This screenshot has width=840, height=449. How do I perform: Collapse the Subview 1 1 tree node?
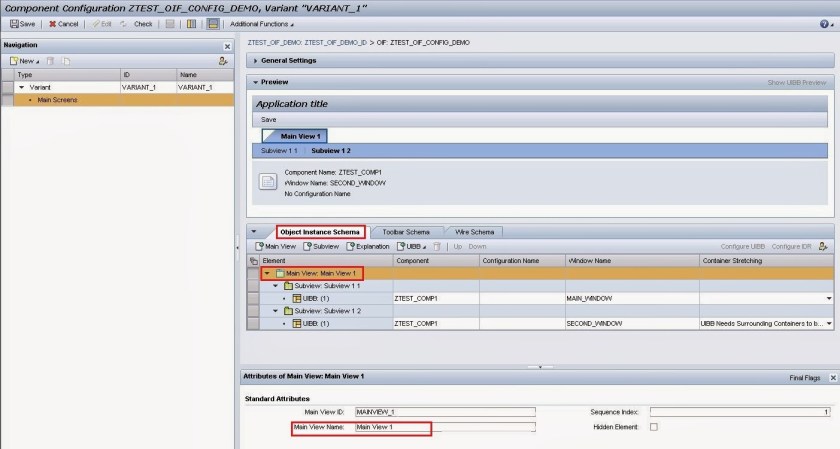click(x=276, y=285)
